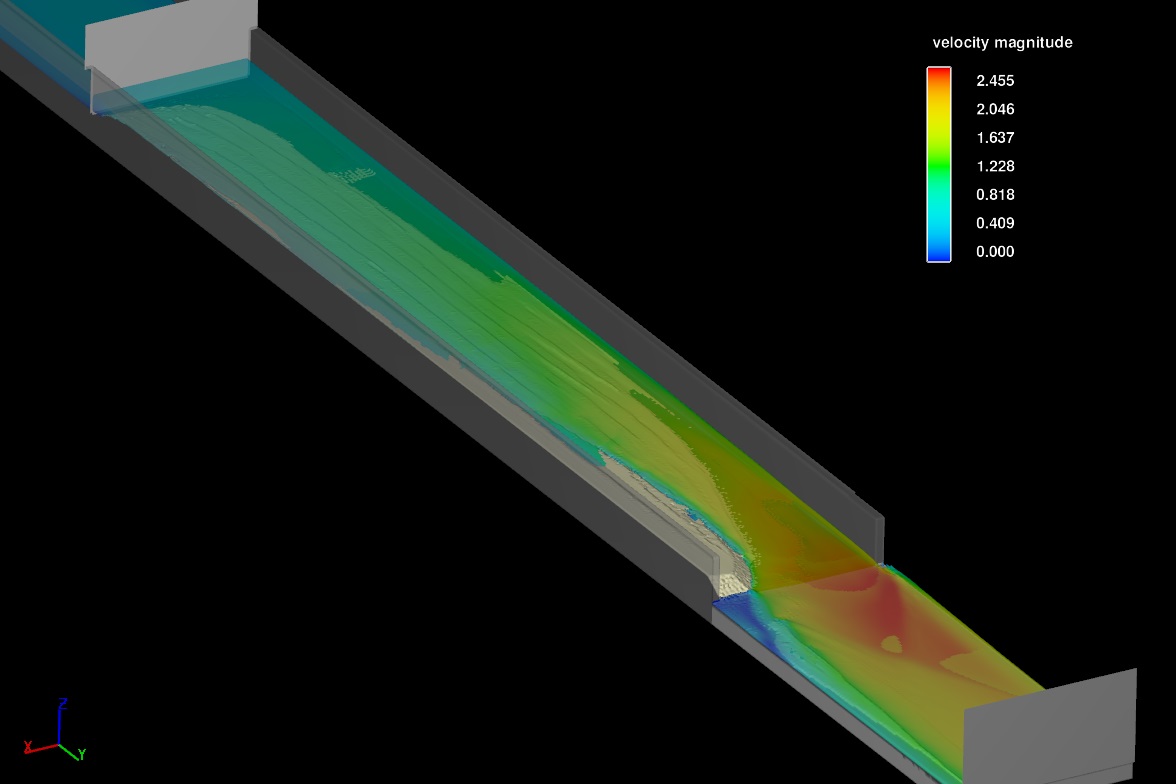Click the 1.228 tick value on the legend
Viewport: 1176px width, 784px height.
995,166
